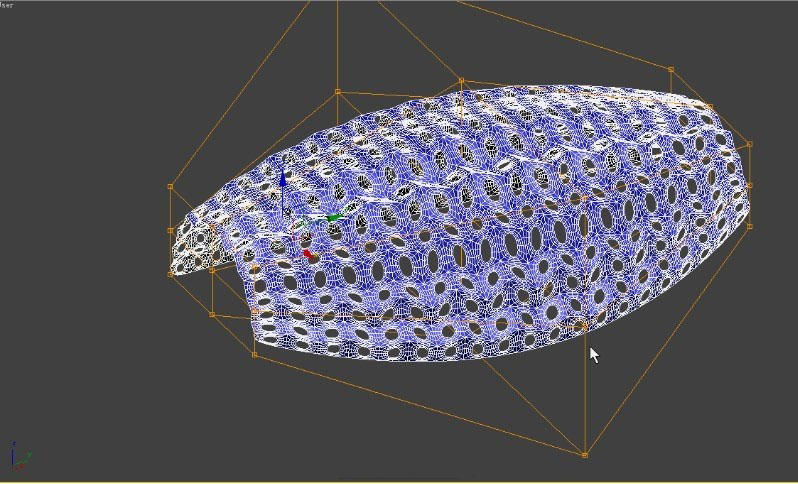Viewport: 798px width, 484px height.
Task: Select the lattice control point just above the mouse cursor
Action: pos(585,325)
